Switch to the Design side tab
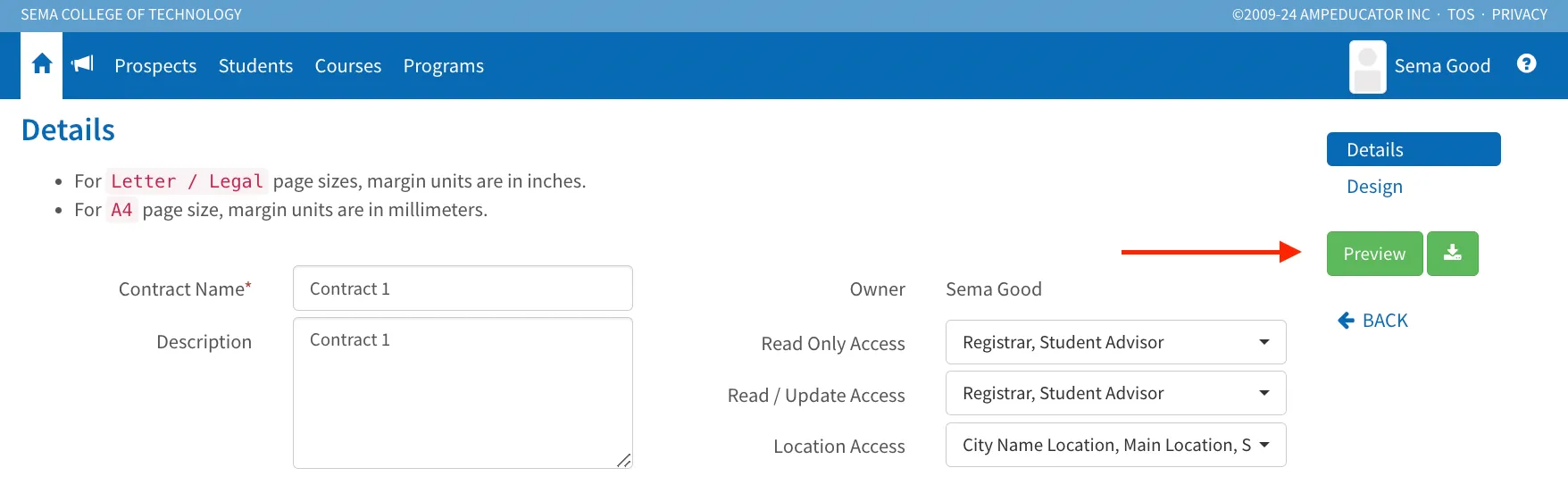The height and width of the screenshot is (493, 1568). (x=1374, y=187)
